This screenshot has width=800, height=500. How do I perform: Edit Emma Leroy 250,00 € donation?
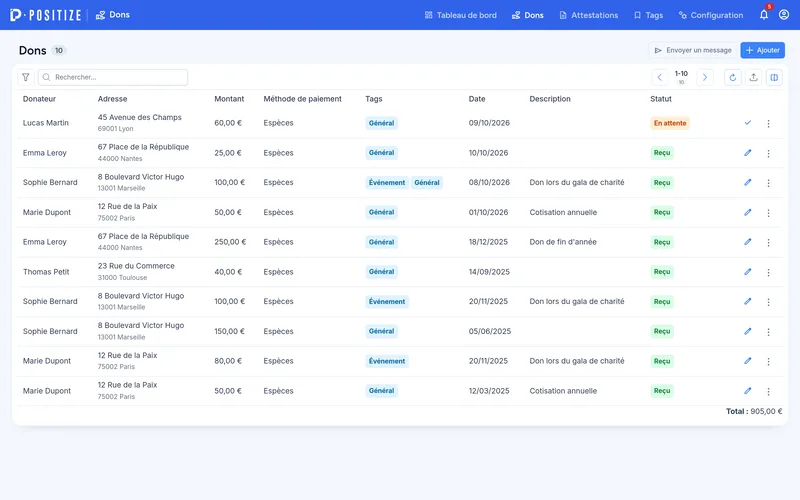click(747, 242)
